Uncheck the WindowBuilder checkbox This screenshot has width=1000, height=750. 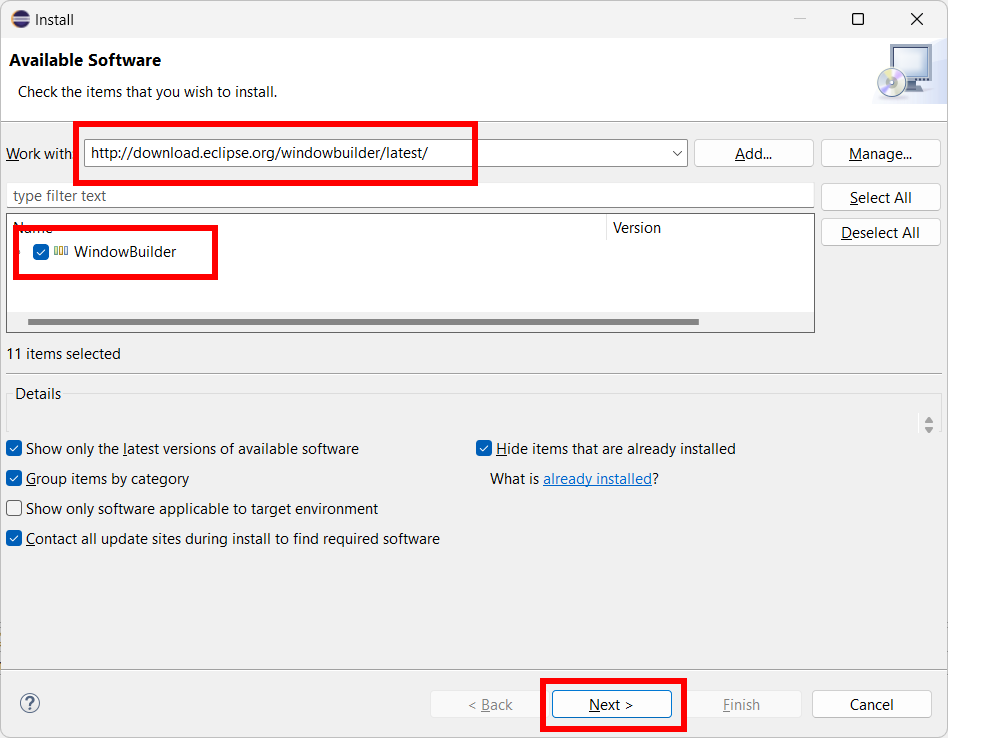pos(41,252)
